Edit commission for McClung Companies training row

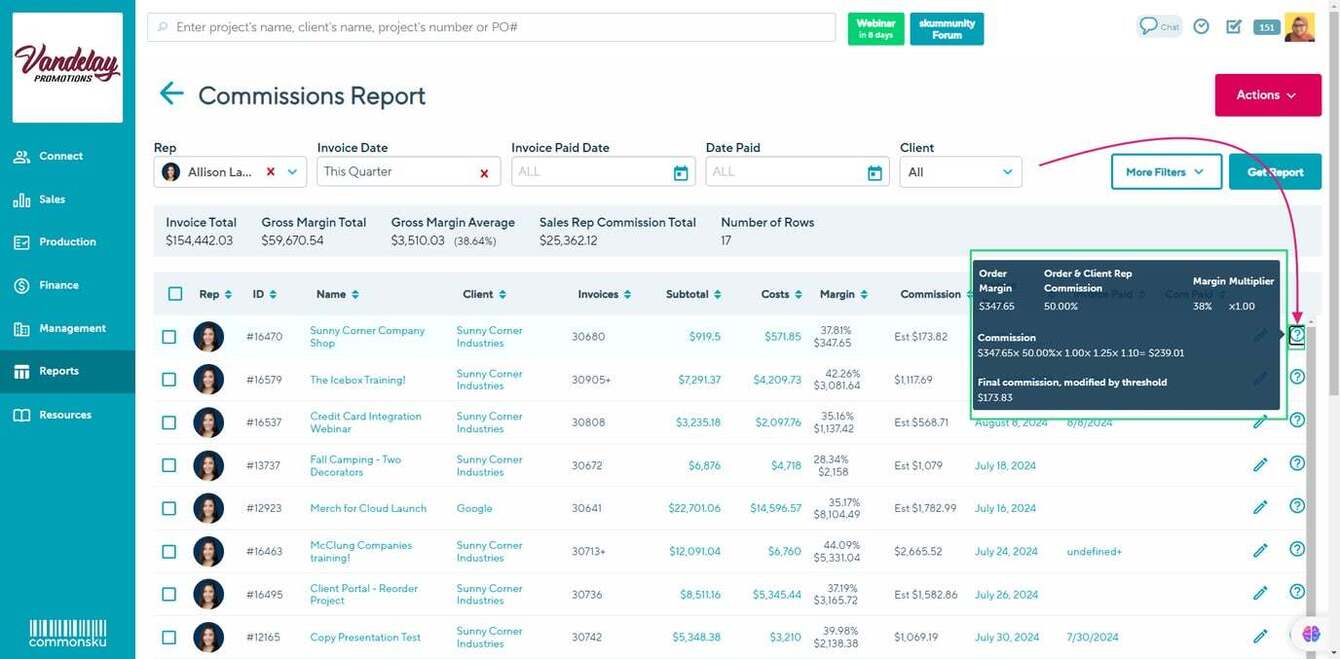tap(1260, 551)
